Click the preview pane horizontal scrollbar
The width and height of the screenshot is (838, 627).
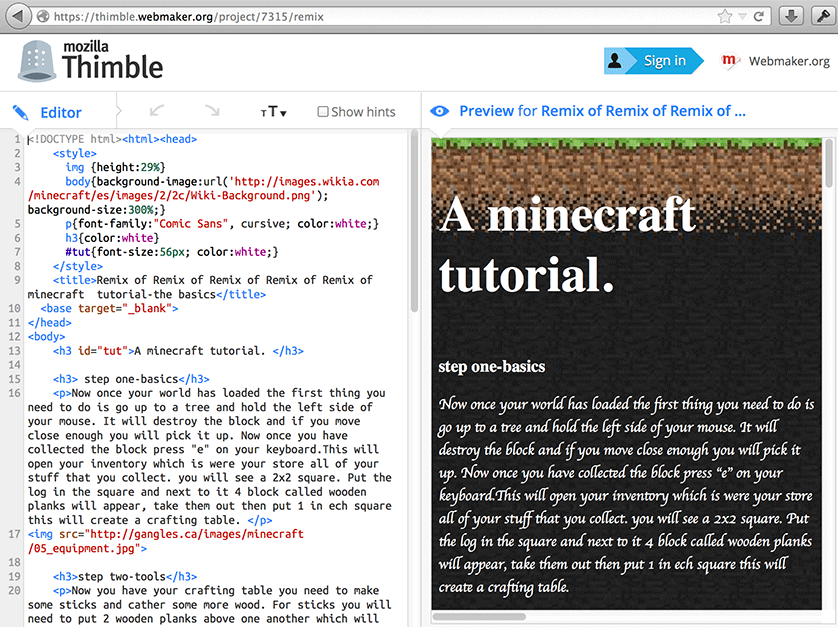479,616
